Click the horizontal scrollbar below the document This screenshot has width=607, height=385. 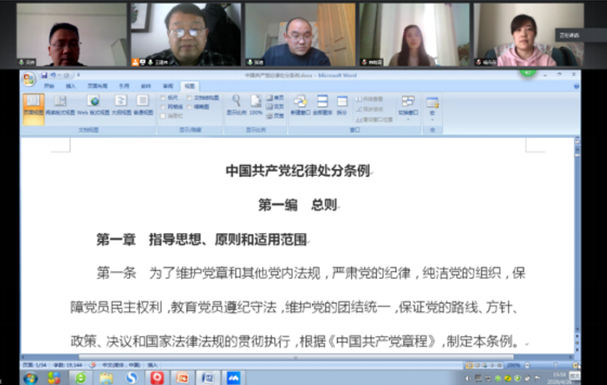[x=297, y=357]
